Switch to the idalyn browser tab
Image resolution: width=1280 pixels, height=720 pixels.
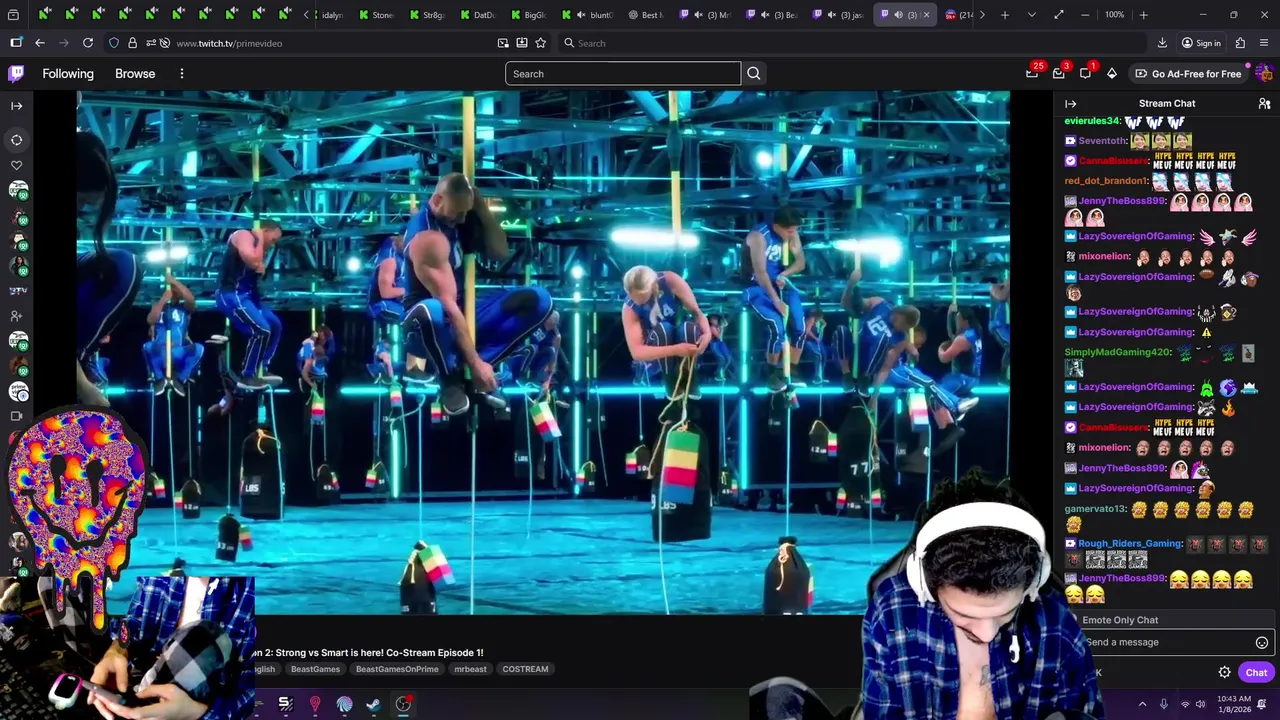pos(329,15)
